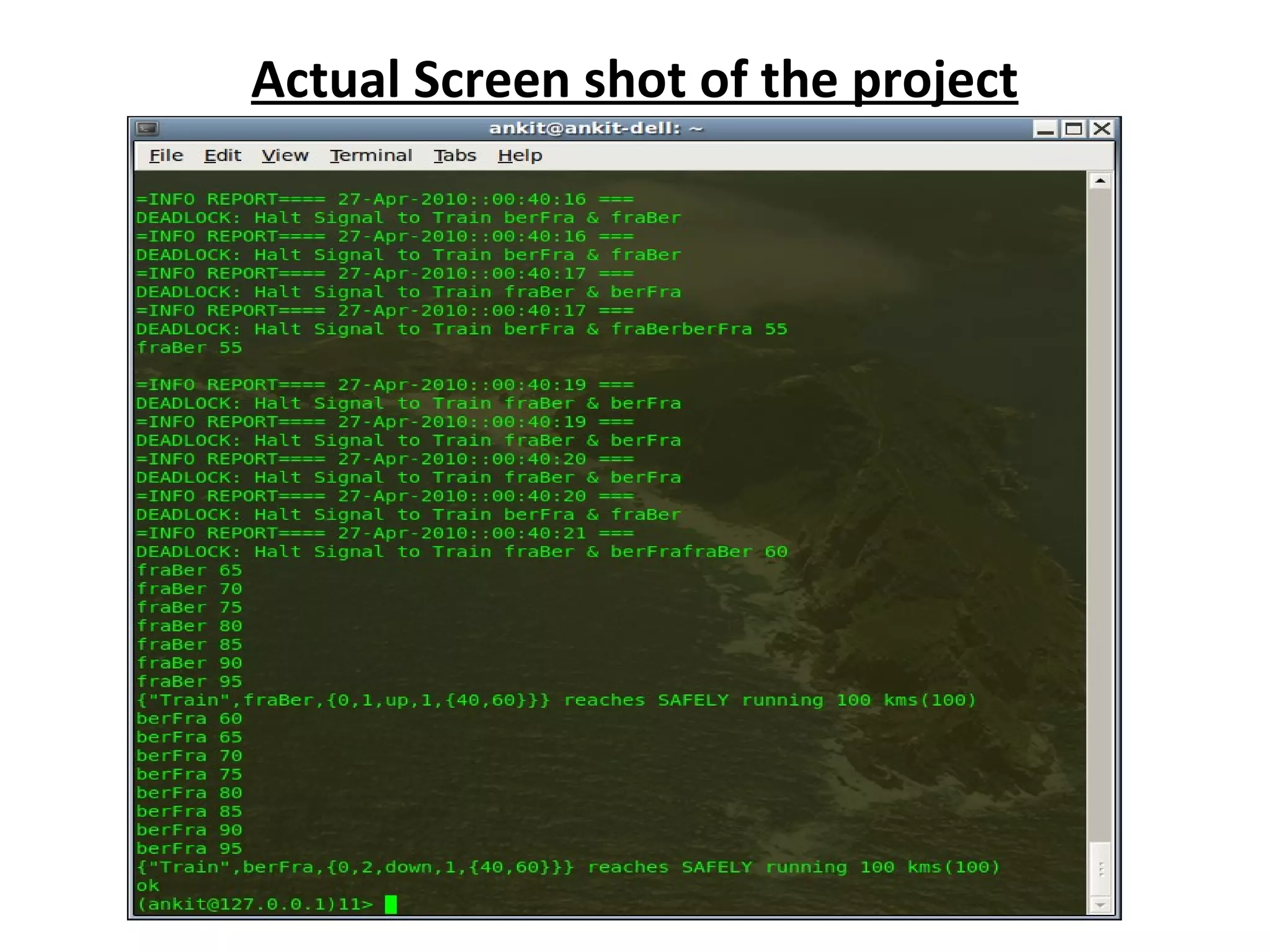Close the terminal window
1270x952 pixels.
click(x=1101, y=129)
